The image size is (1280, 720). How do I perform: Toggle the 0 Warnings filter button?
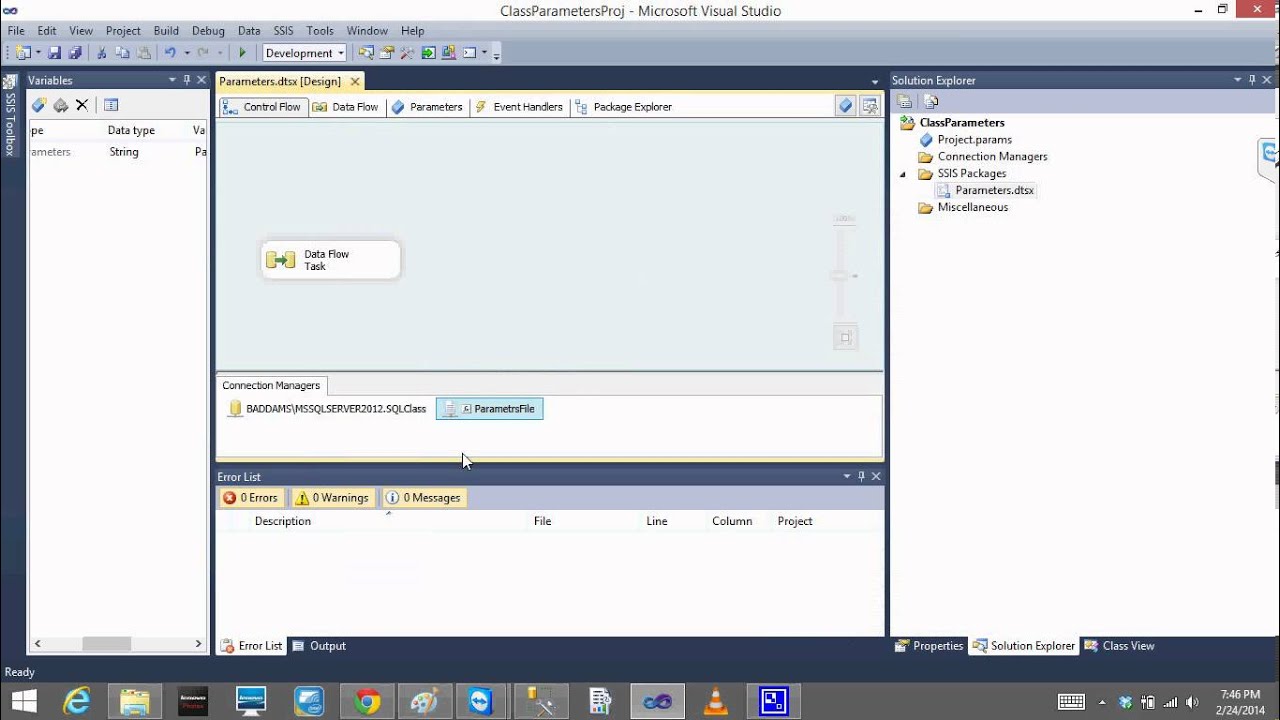tap(332, 498)
